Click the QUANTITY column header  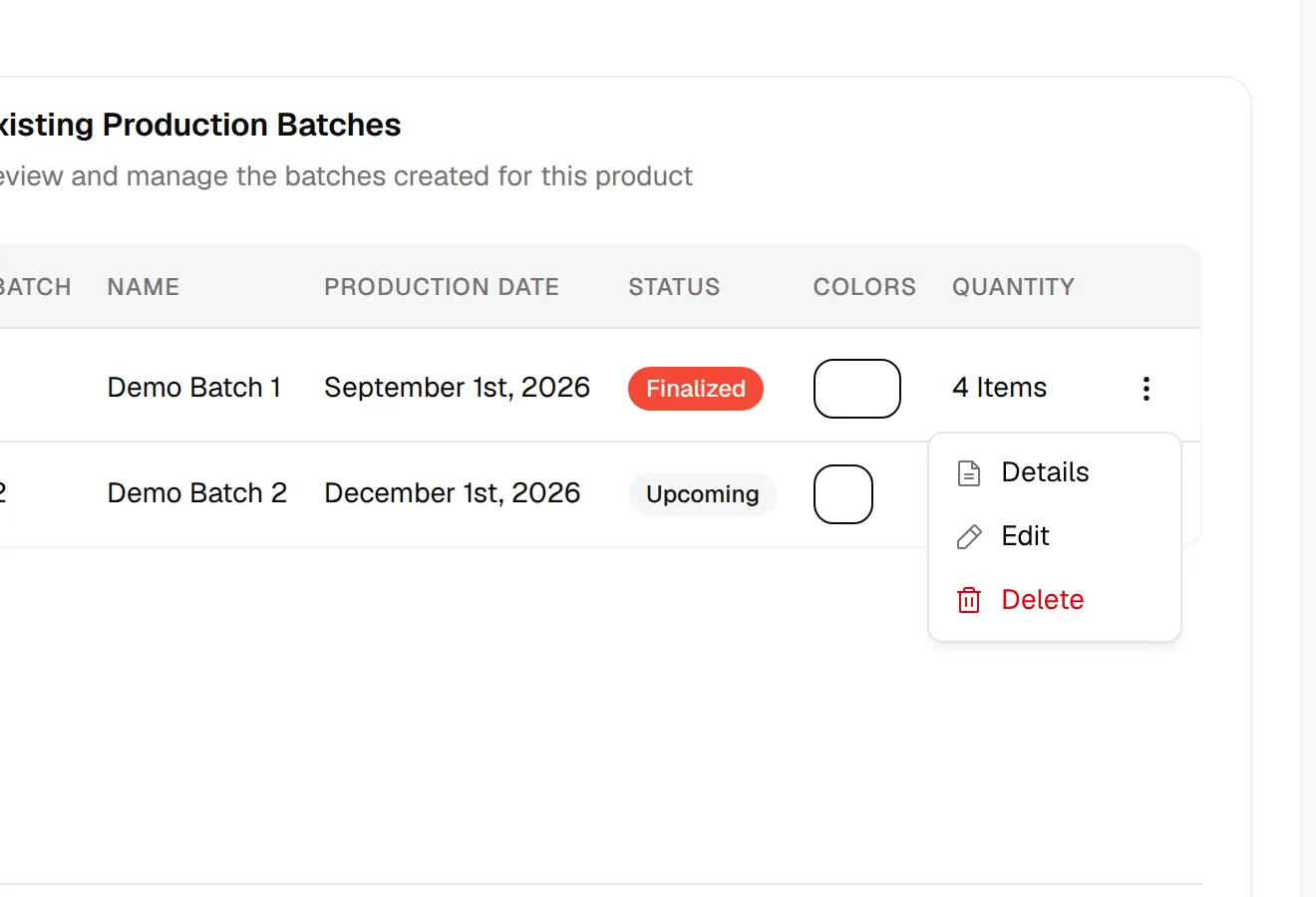click(1013, 287)
